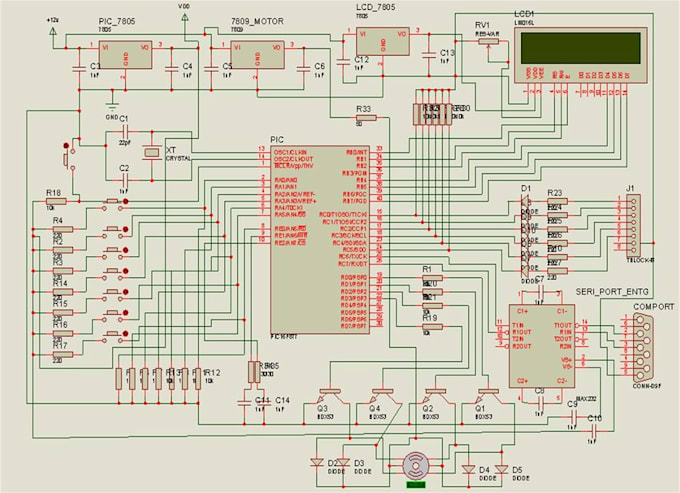Select capacitor C7 above MAX232

click(540, 291)
